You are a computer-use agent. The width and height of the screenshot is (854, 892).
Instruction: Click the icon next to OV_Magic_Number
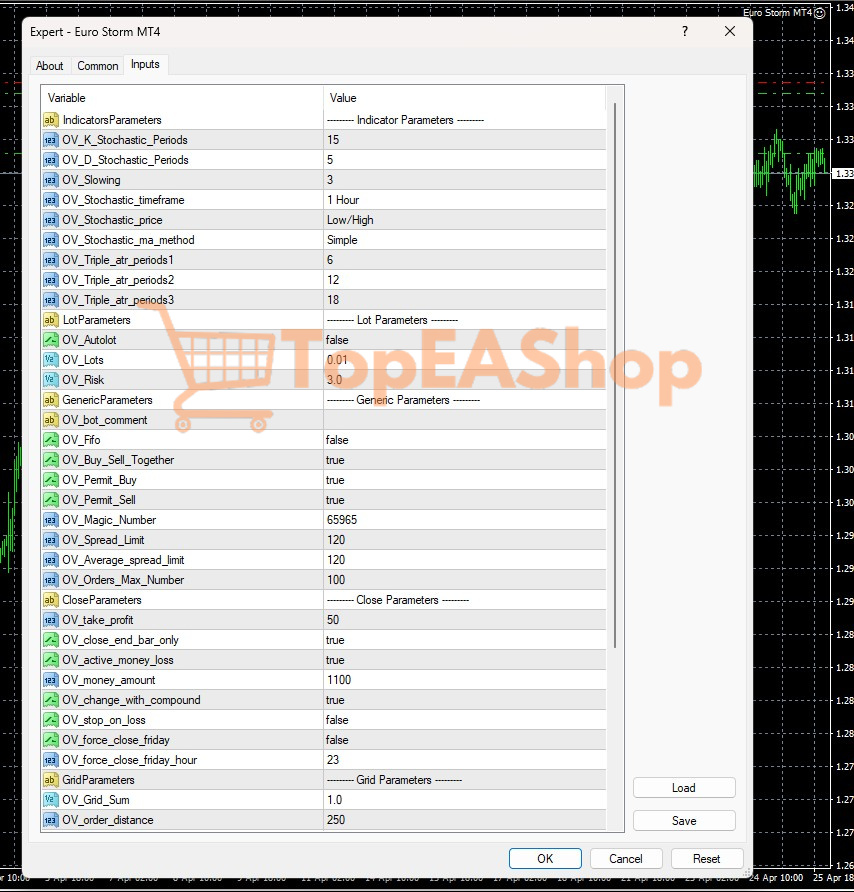tap(51, 520)
